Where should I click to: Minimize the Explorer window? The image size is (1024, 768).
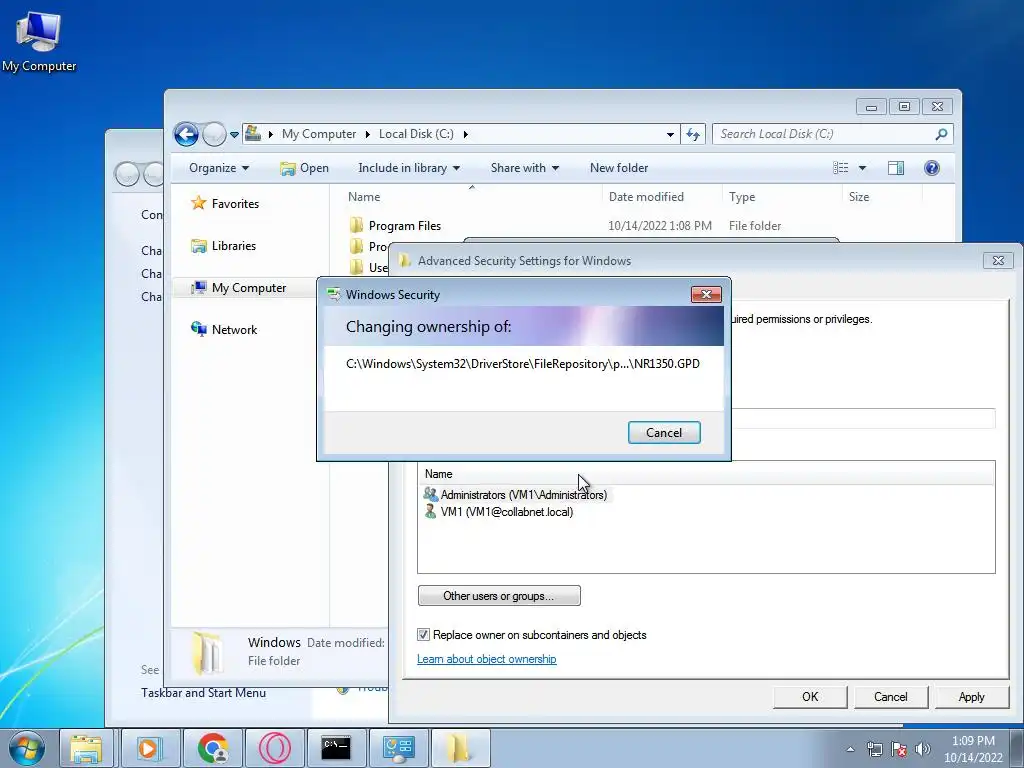pyautogui.click(x=871, y=106)
